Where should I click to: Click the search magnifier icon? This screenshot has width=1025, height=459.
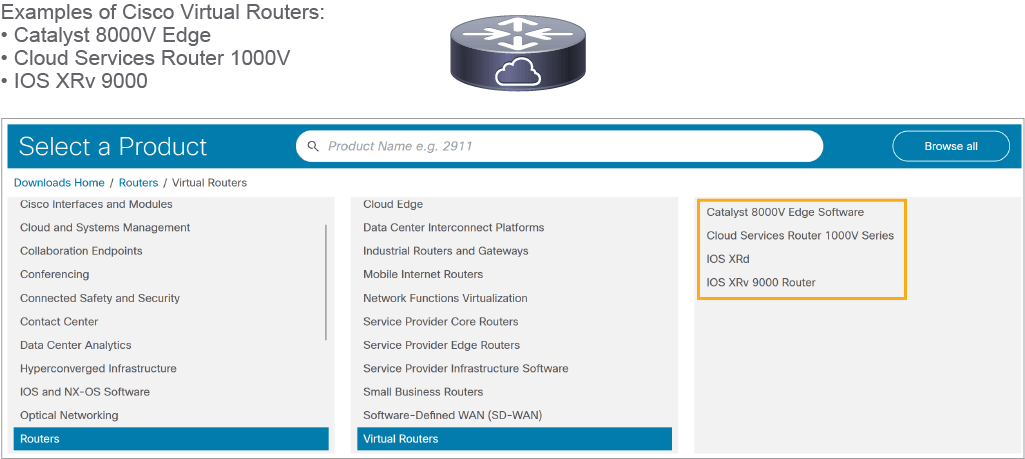pyautogui.click(x=313, y=146)
